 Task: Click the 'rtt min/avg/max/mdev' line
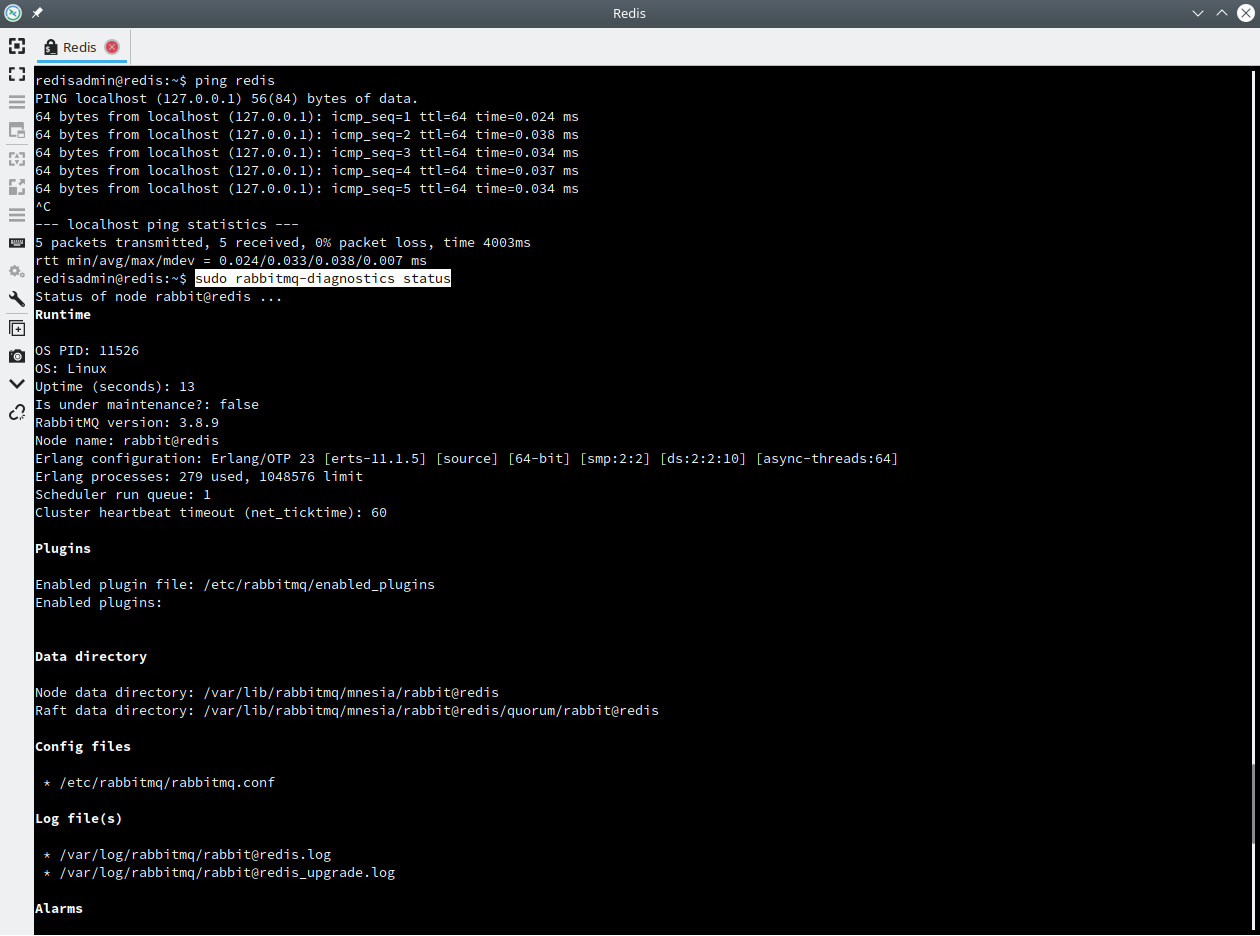231,261
